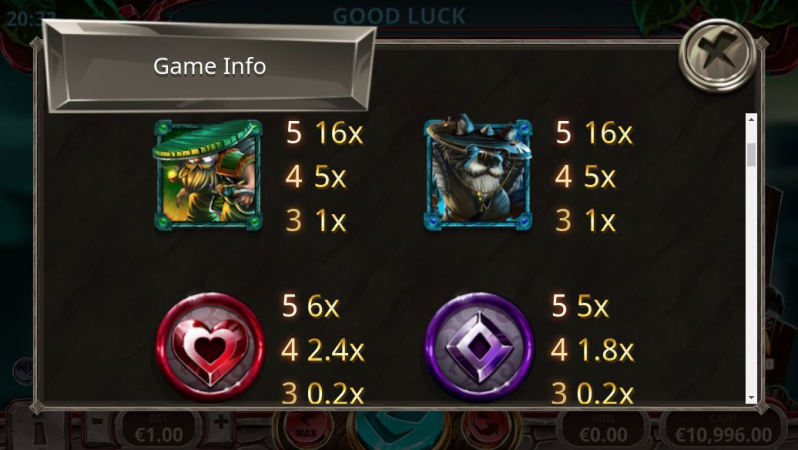Screen dimensions: 798x450
Task: Increase bet with the plus button
Action: click(220, 422)
